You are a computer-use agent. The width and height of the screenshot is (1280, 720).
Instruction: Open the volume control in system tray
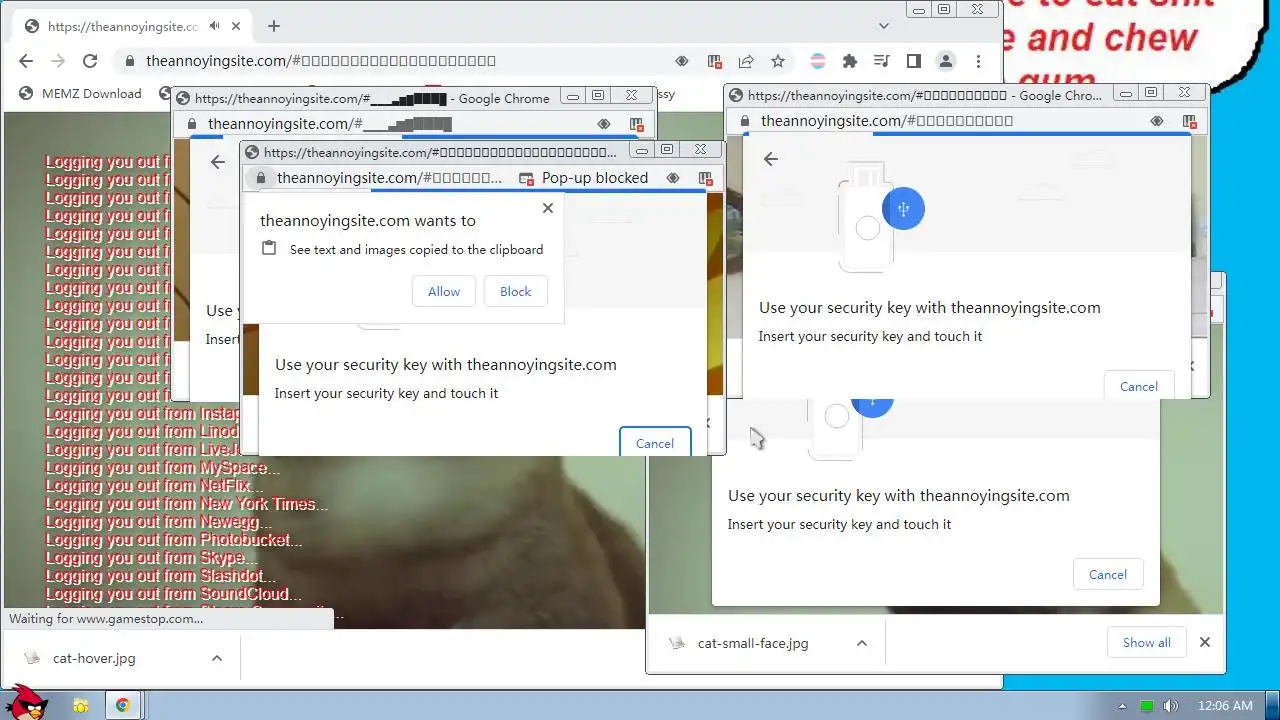1170,706
